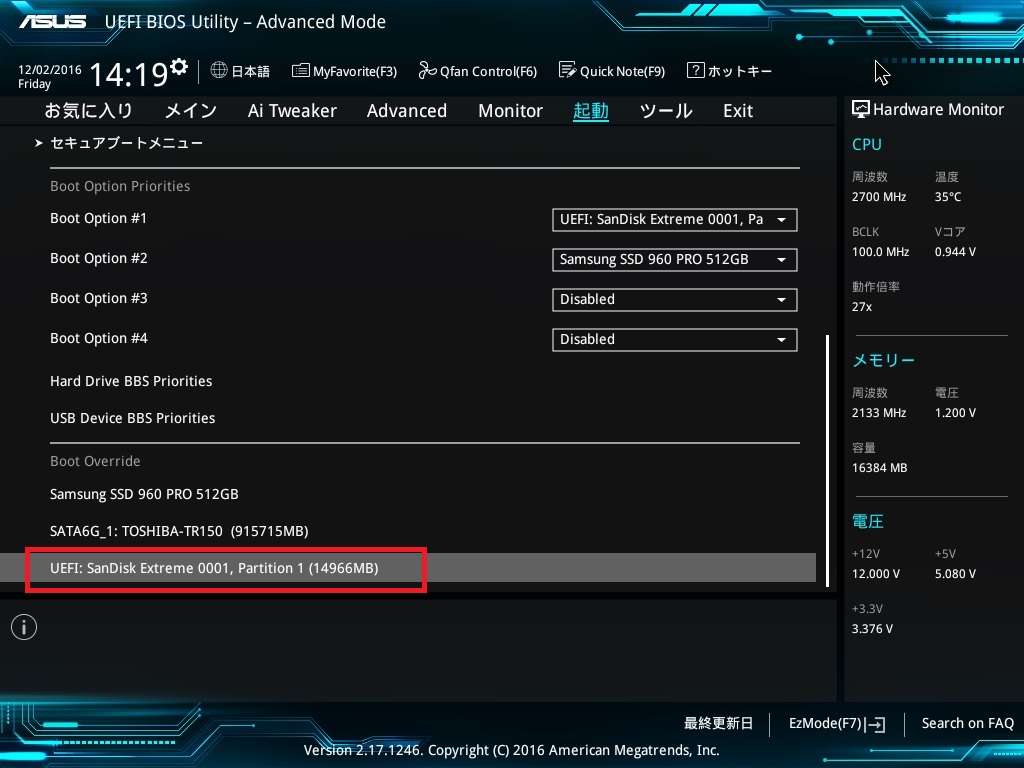Viewport: 1024px width, 768px height.
Task: Click the Hardware Monitor display icon
Action: point(861,109)
